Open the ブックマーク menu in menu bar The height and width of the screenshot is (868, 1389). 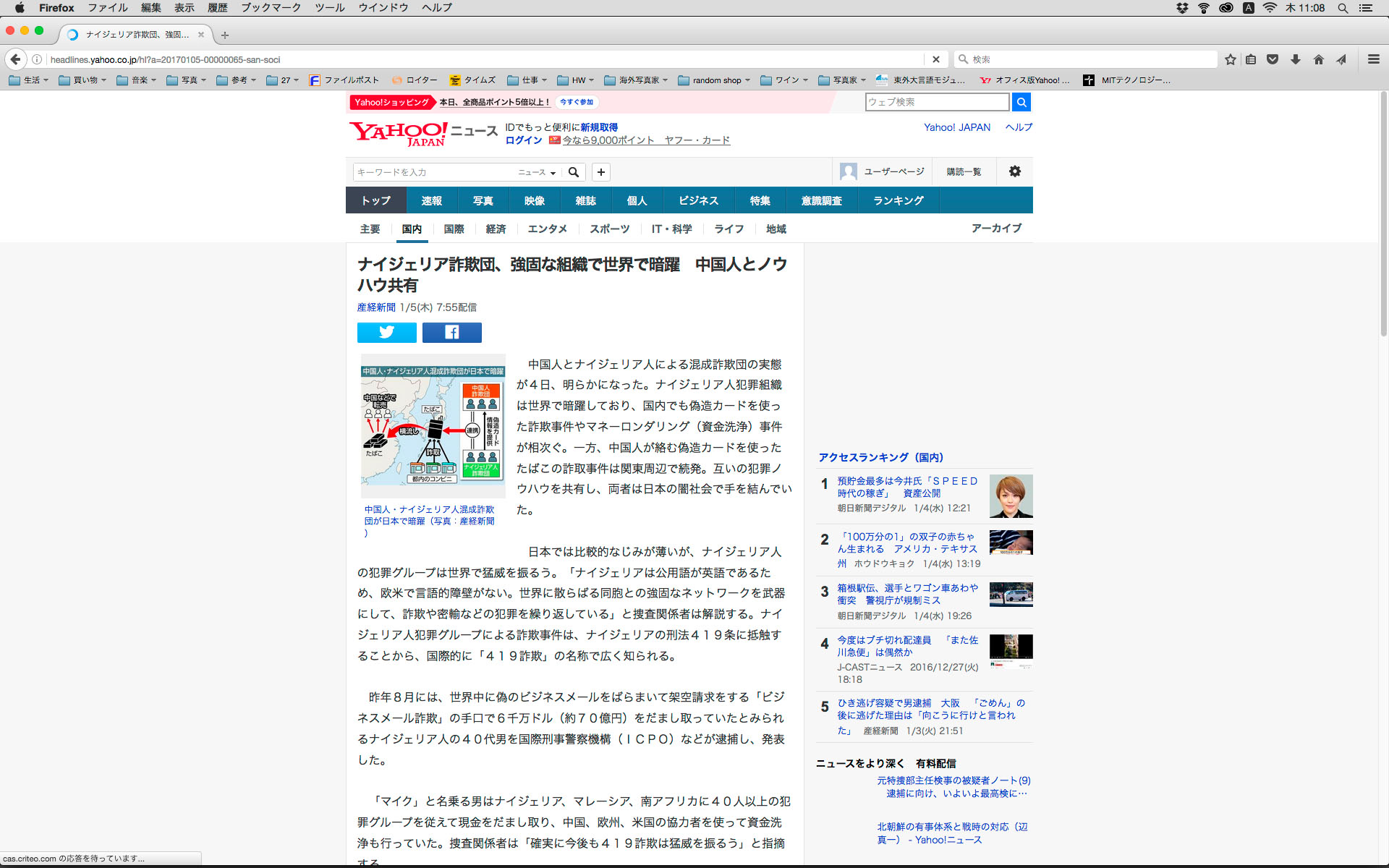point(271,8)
